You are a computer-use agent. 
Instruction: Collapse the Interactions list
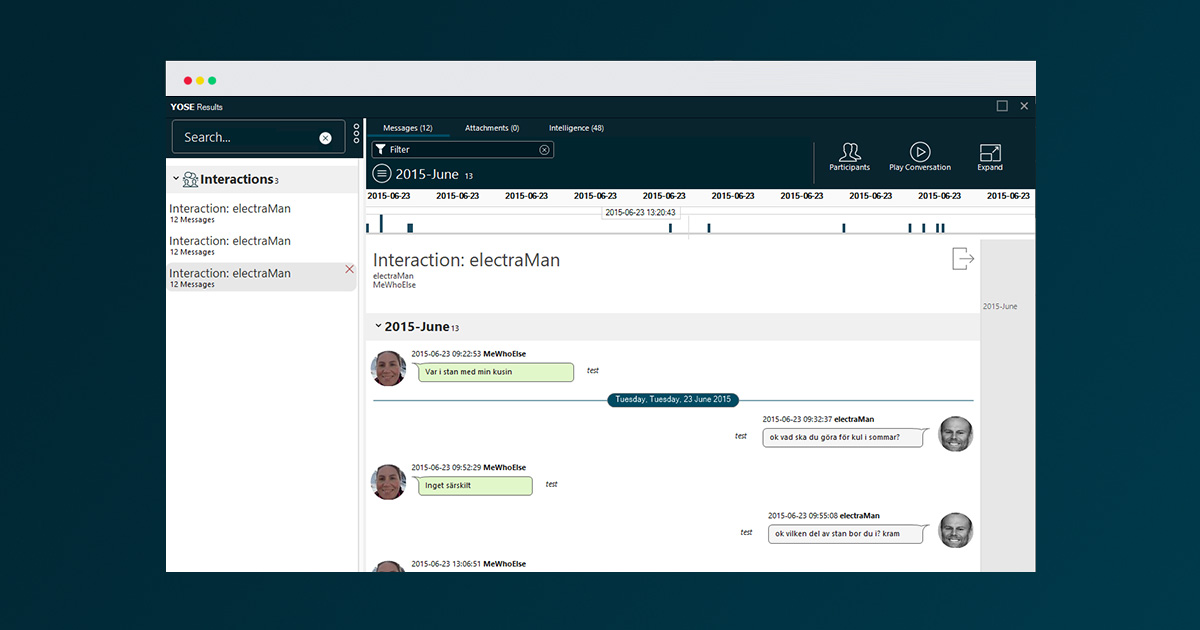point(176,179)
